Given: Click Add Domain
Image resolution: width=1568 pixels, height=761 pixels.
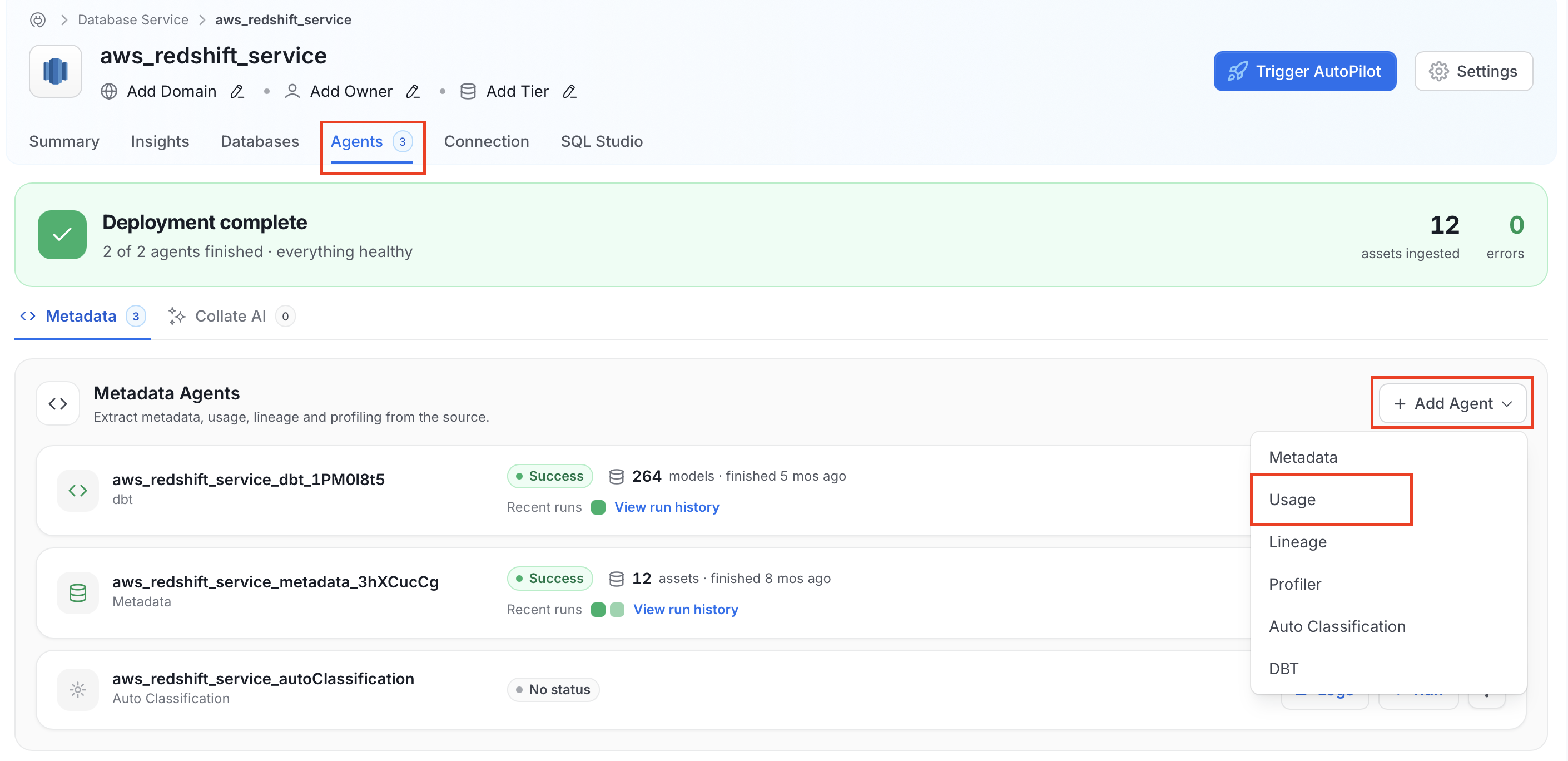Looking at the screenshot, I should 172,91.
